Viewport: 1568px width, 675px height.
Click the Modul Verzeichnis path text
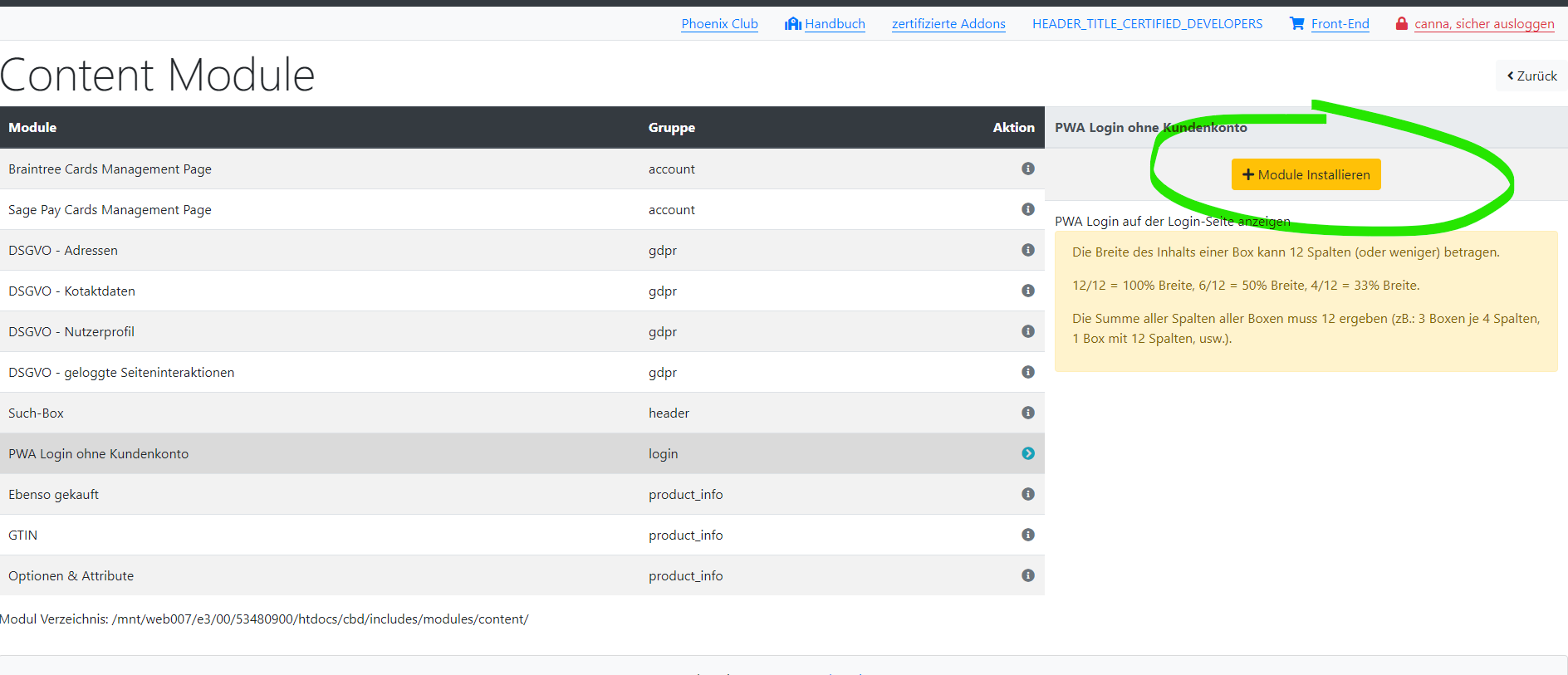coord(264,619)
